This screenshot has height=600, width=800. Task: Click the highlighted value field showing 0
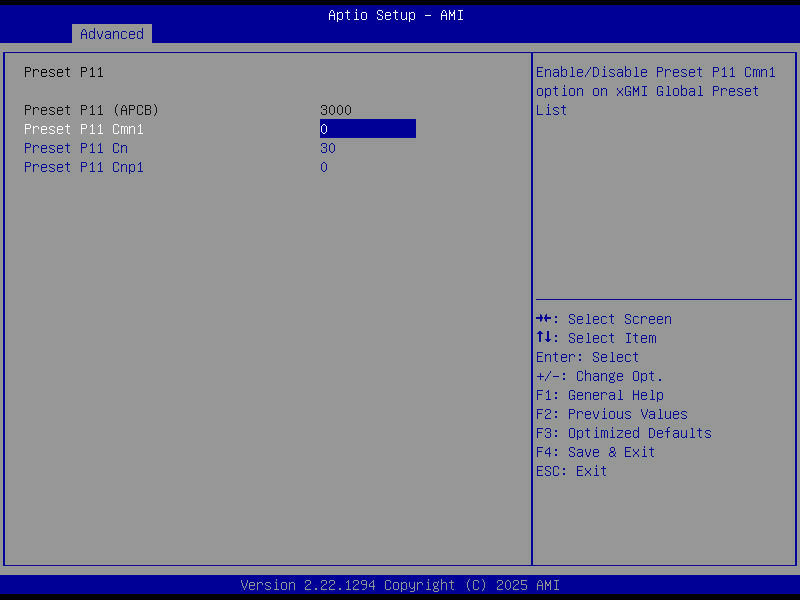coord(367,128)
